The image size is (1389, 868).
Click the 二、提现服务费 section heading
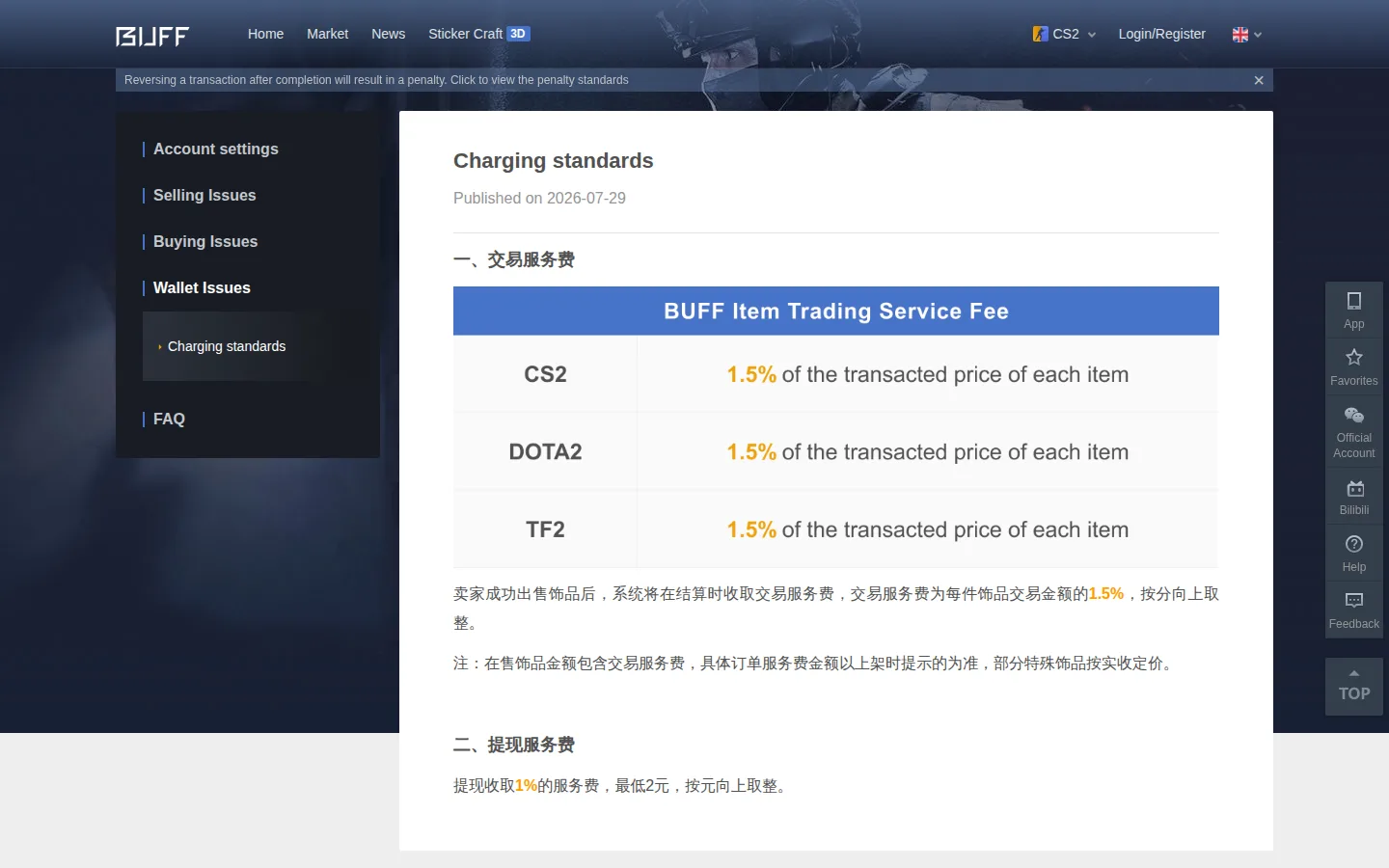point(514,745)
